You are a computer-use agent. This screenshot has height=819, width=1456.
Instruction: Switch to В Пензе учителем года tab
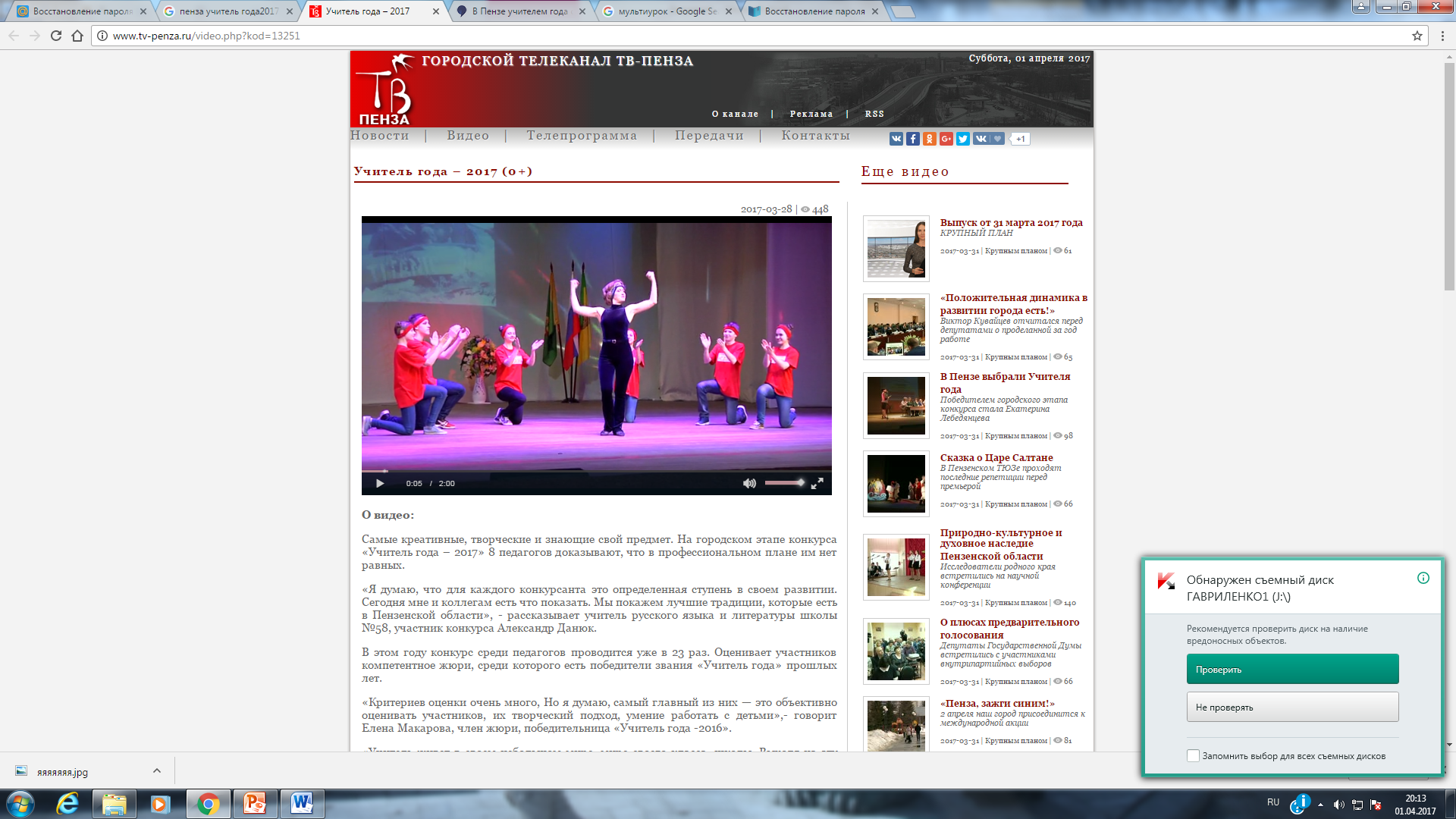521,11
